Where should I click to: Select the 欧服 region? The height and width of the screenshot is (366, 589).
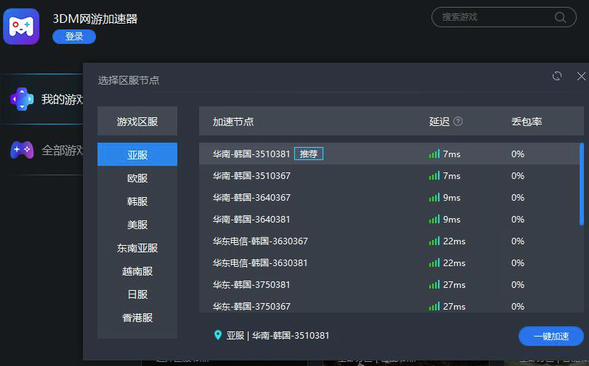pyautogui.click(x=137, y=178)
